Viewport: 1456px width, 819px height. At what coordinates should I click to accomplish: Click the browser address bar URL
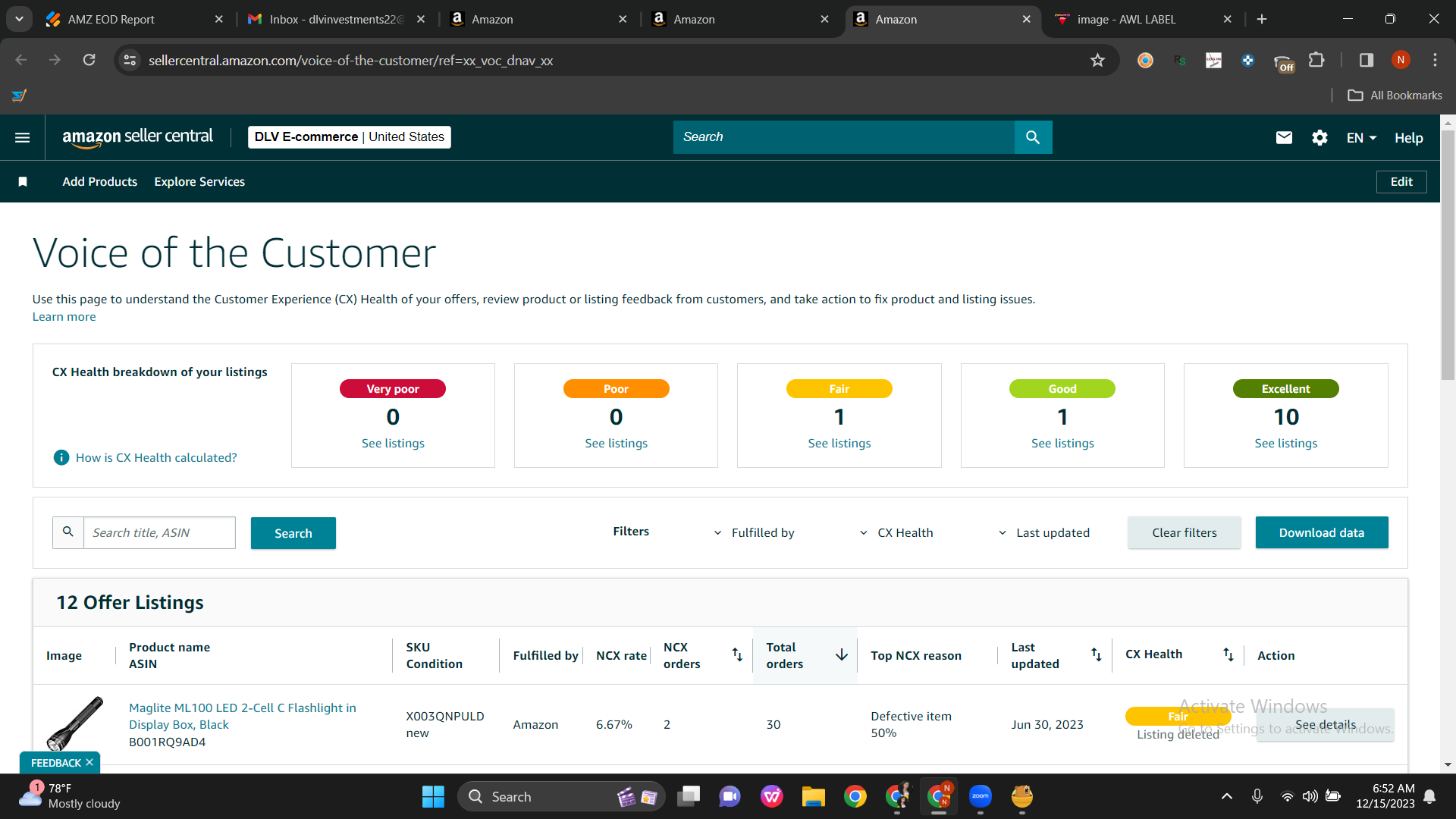pyautogui.click(x=350, y=61)
